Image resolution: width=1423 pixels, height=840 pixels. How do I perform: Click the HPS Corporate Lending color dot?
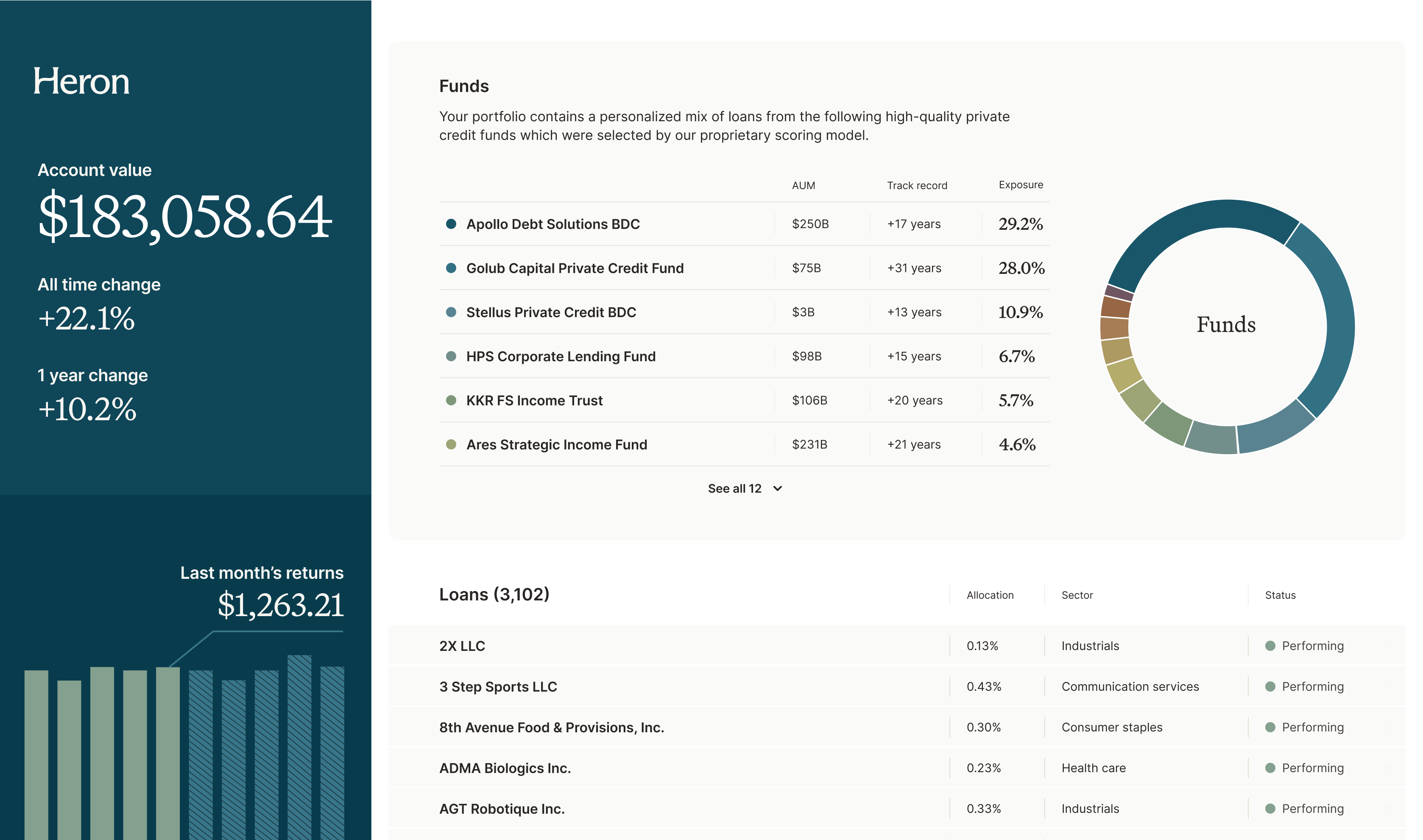451,357
